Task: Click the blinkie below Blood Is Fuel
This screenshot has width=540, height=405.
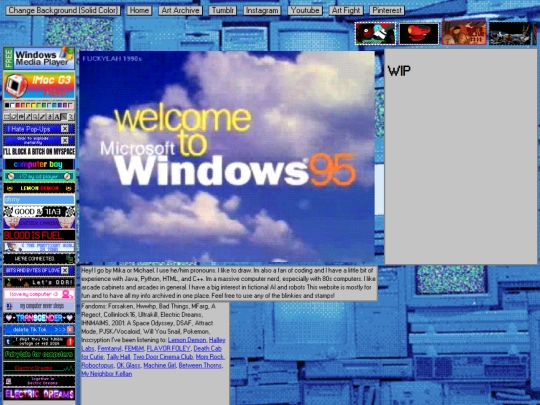Action: pyautogui.click(x=39, y=247)
